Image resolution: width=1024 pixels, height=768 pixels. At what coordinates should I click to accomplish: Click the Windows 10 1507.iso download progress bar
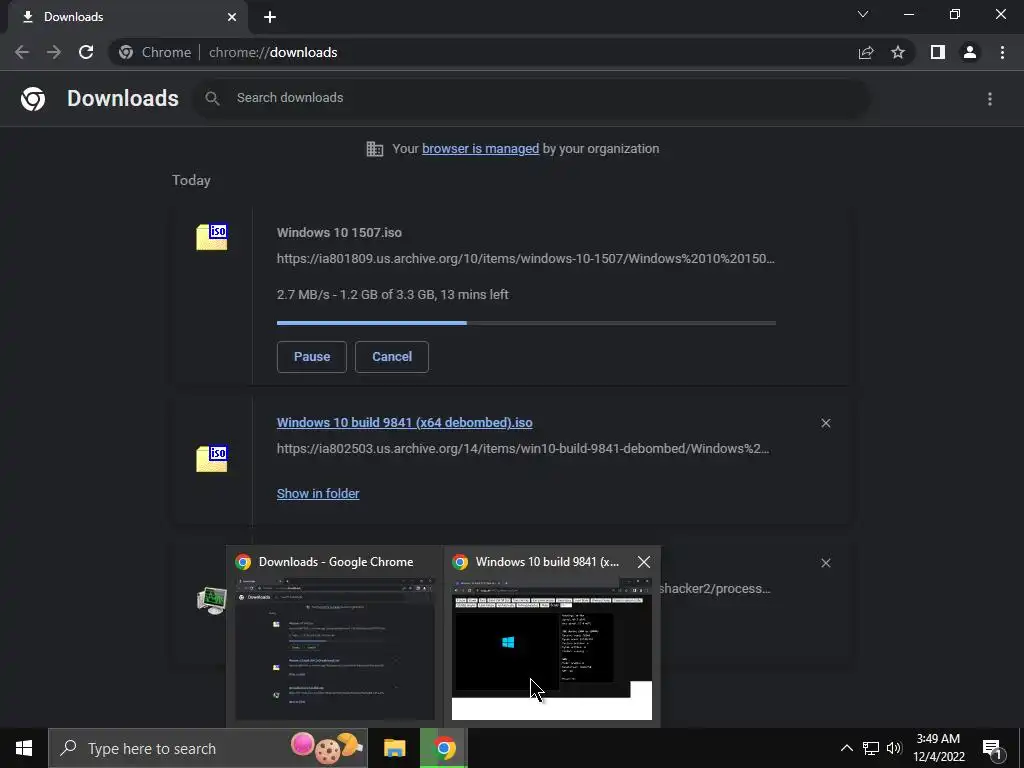pos(526,323)
